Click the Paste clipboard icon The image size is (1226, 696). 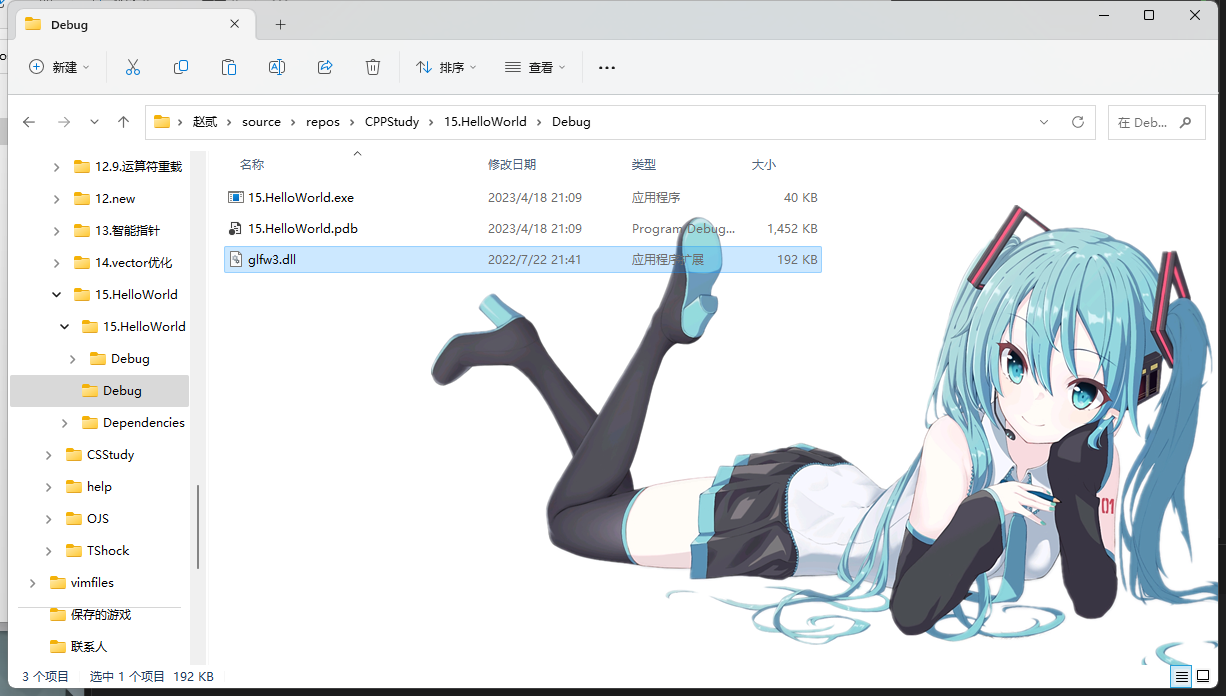[x=229, y=67]
